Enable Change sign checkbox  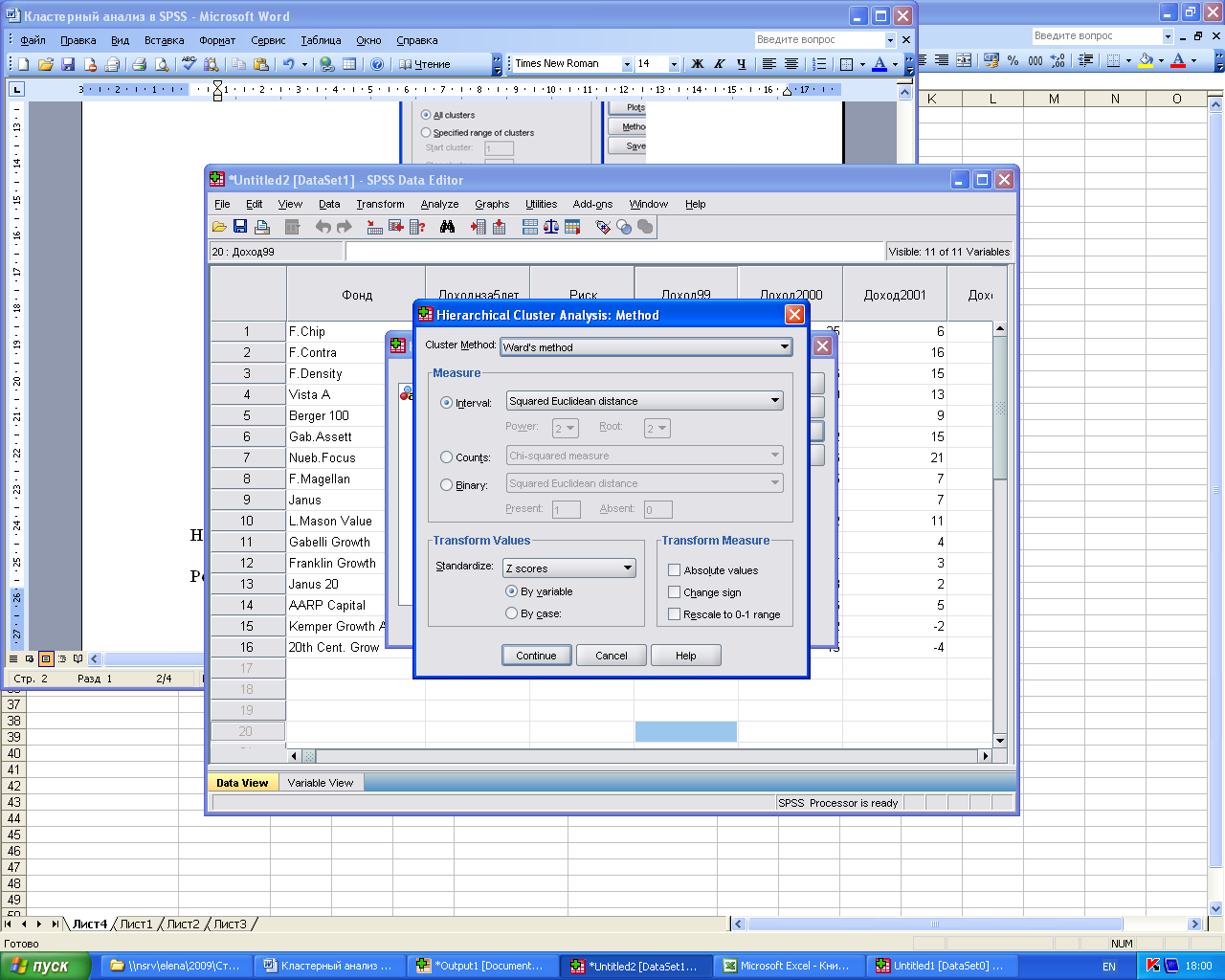click(x=674, y=592)
